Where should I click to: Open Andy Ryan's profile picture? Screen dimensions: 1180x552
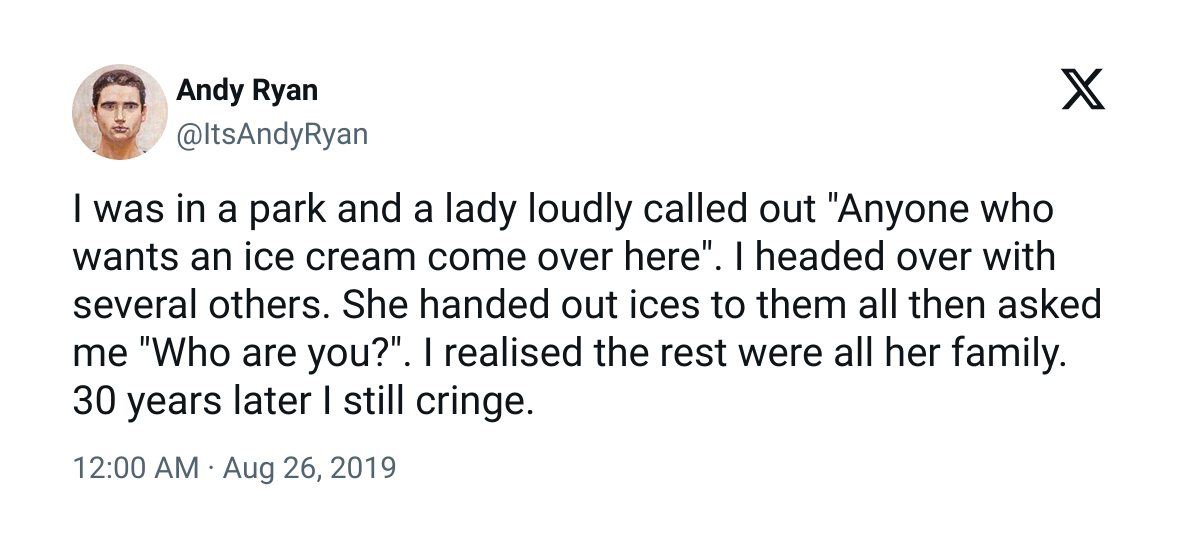click(119, 111)
